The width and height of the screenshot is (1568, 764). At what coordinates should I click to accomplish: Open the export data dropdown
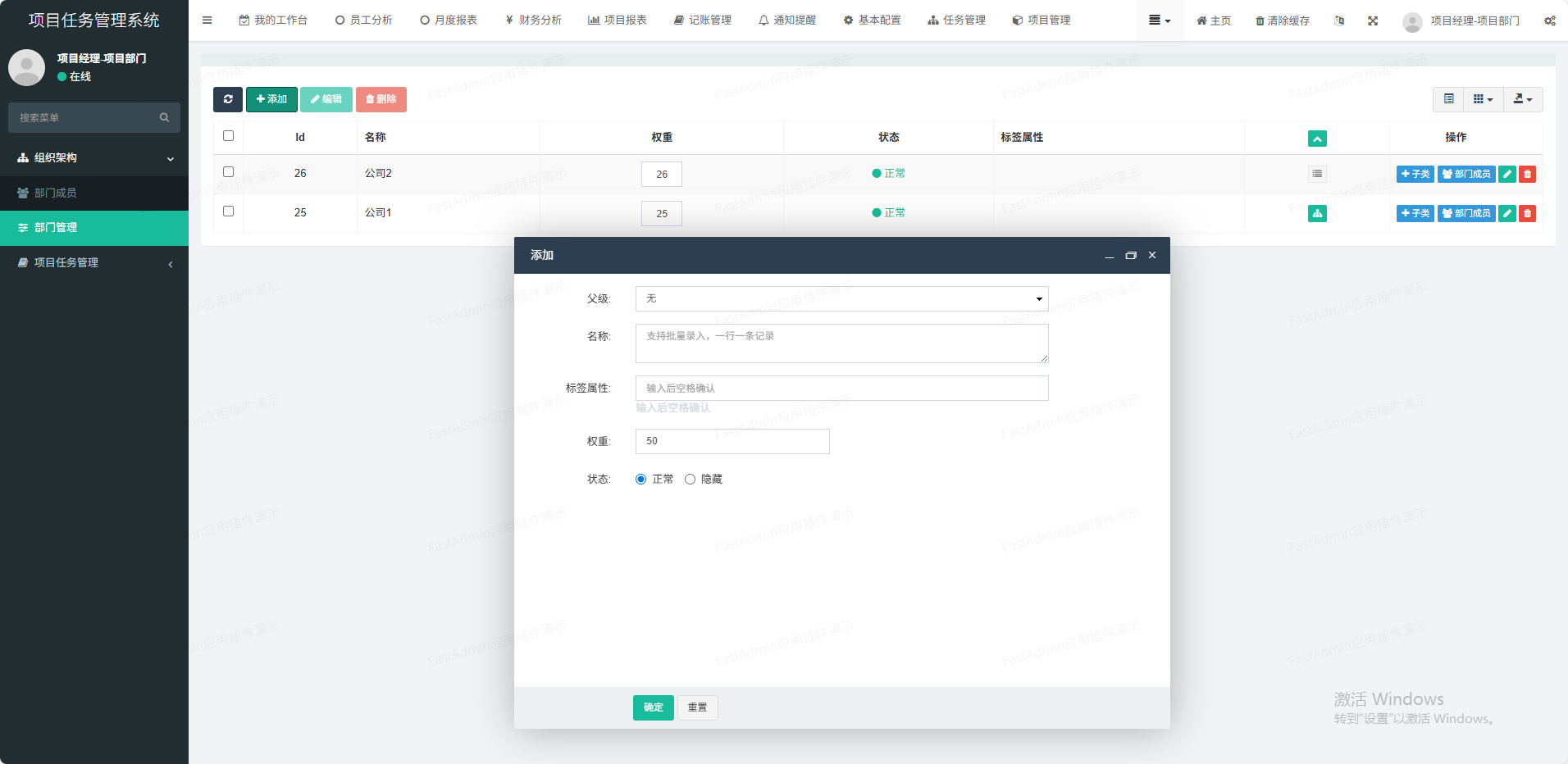click(x=1523, y=99)
